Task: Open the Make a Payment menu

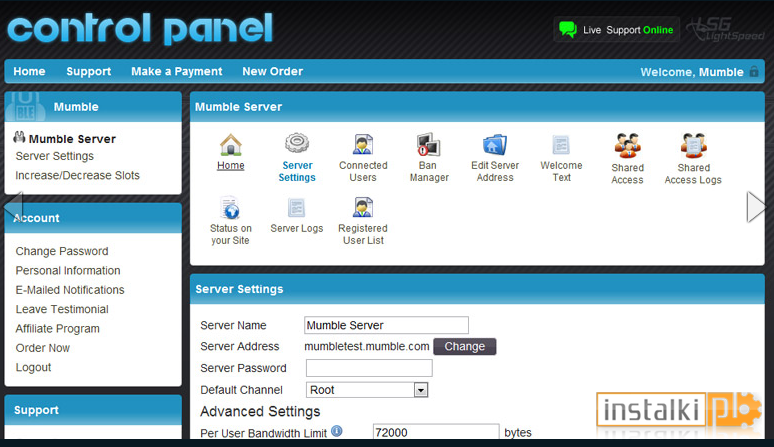Action: click(x=177, y=72)
